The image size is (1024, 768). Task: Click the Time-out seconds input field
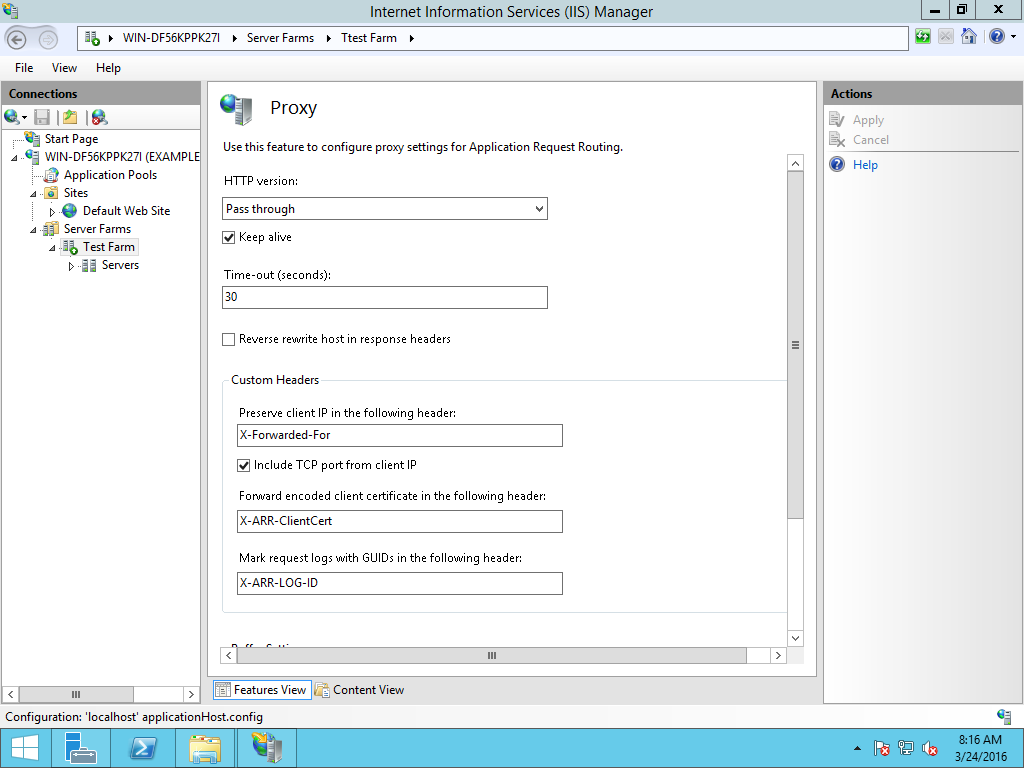click(x=384, y=297)
